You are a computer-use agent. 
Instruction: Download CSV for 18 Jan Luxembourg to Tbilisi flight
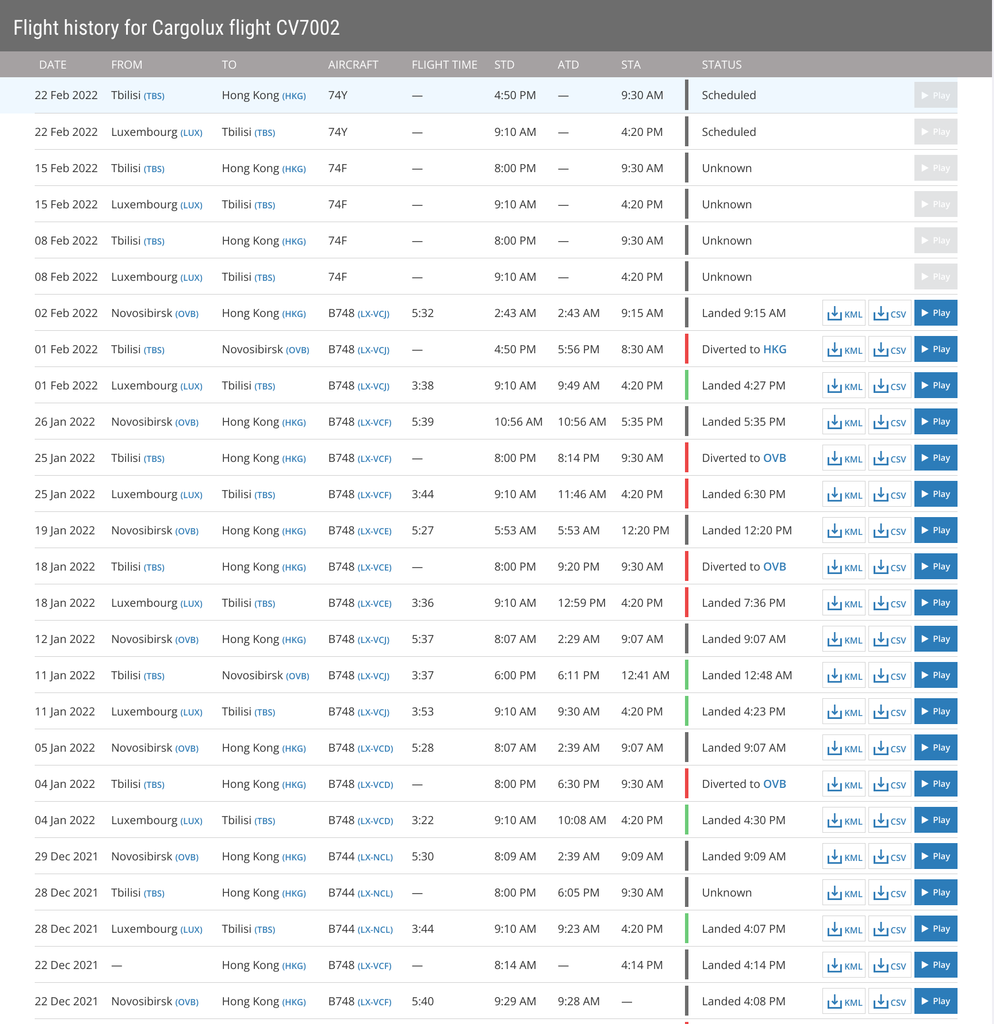[x=890, y=603]
